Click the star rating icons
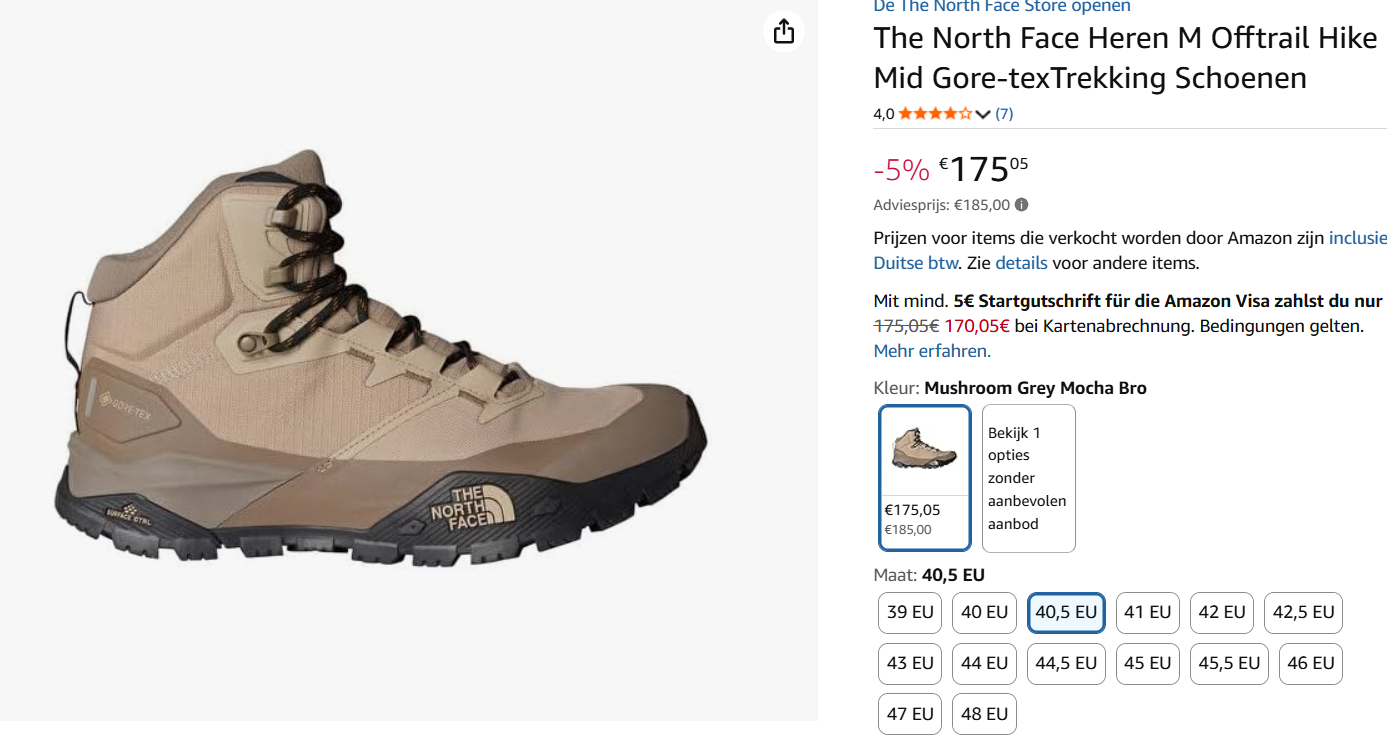The width and height of the screenshot is (1387, 743). [x=934, y=114]
